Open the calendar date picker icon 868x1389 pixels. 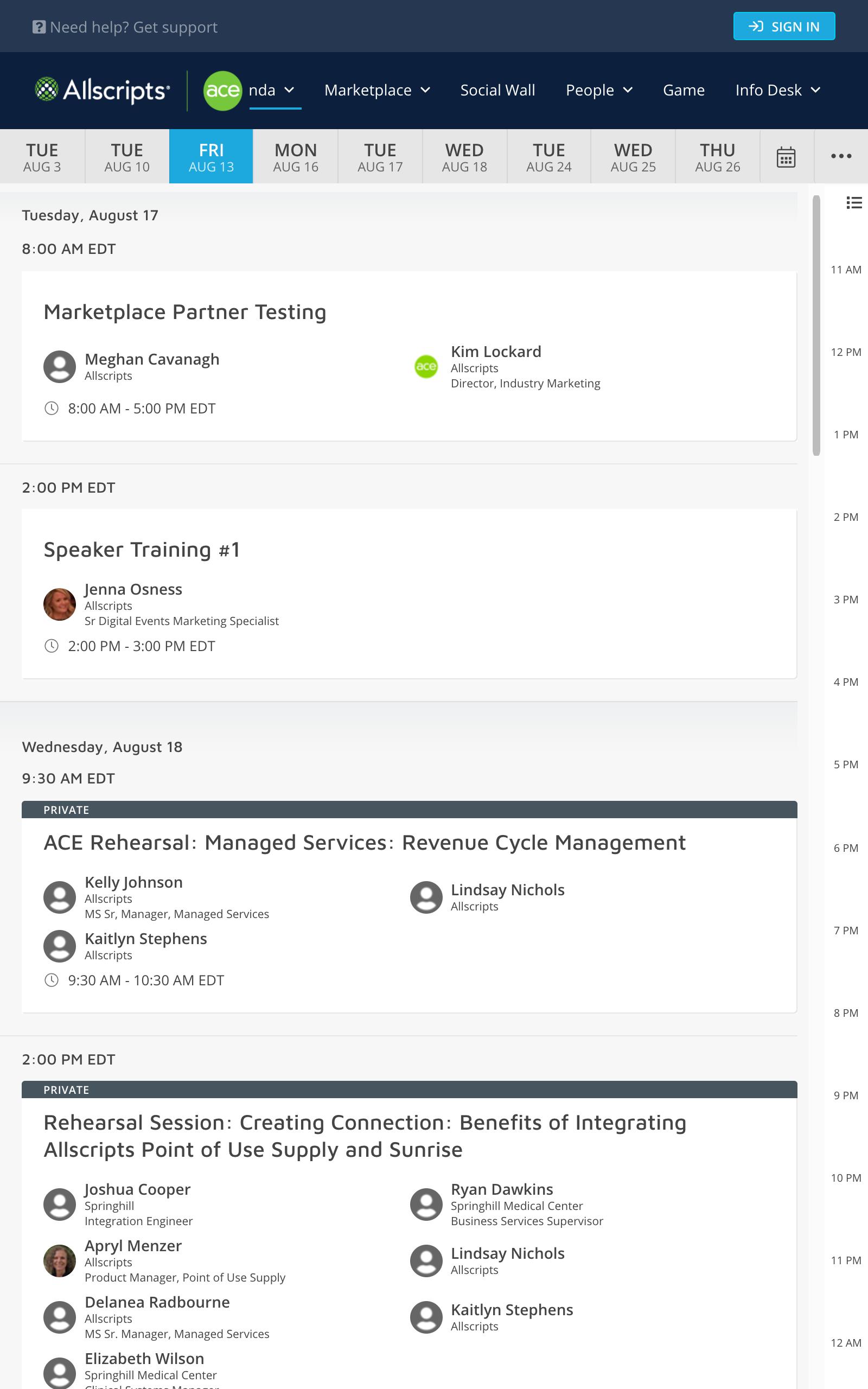point(786,157)
